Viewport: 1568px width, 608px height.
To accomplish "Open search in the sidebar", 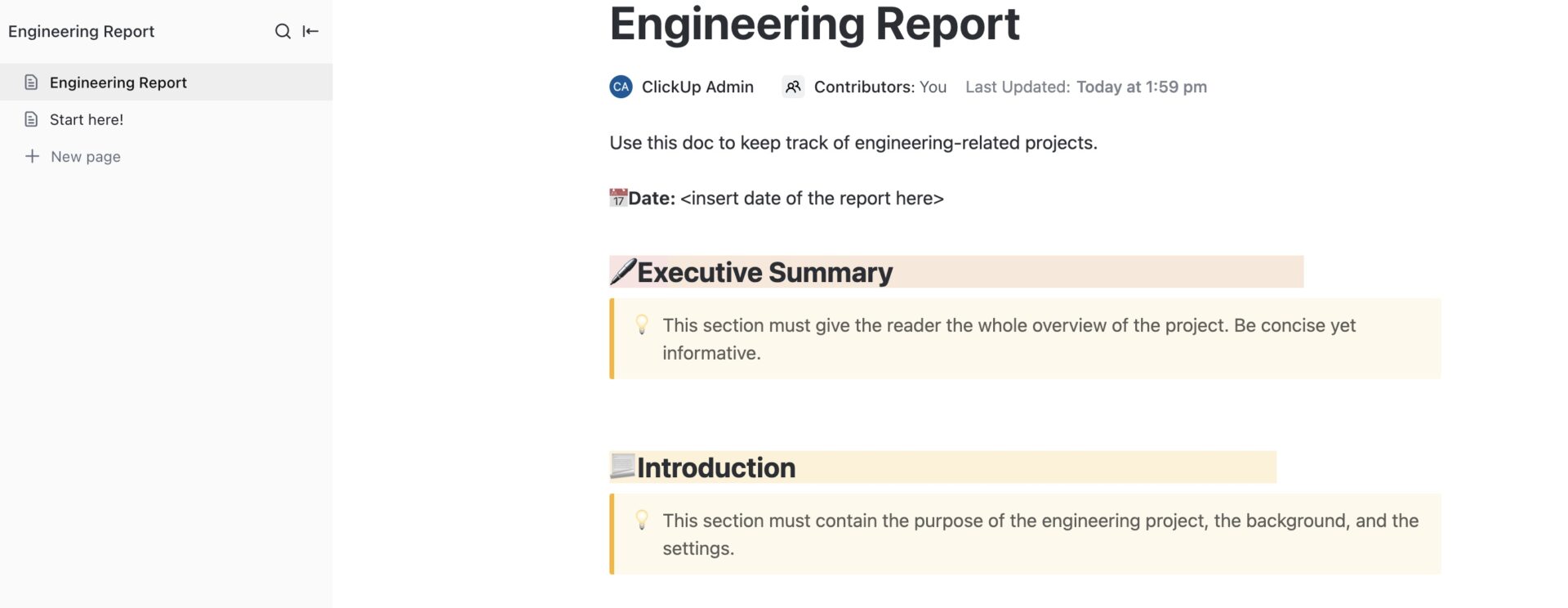I will tap(283, 31).
